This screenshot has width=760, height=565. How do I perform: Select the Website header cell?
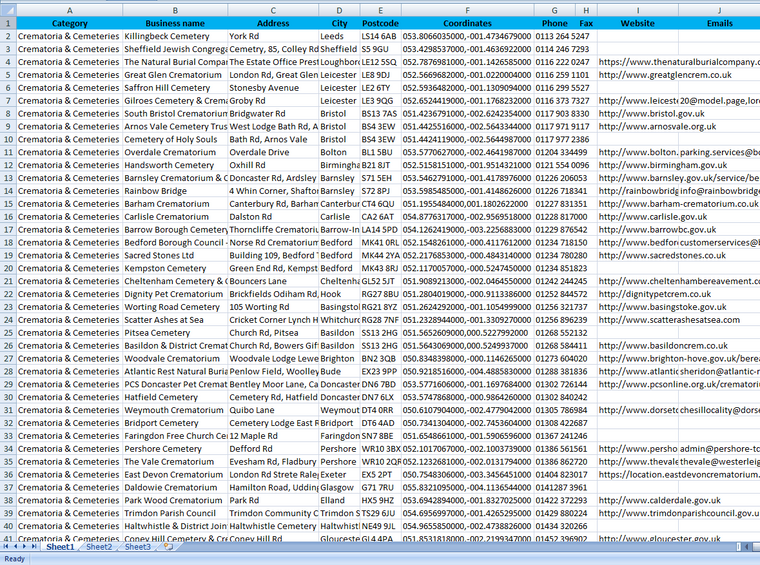click(x=637, y=23)
